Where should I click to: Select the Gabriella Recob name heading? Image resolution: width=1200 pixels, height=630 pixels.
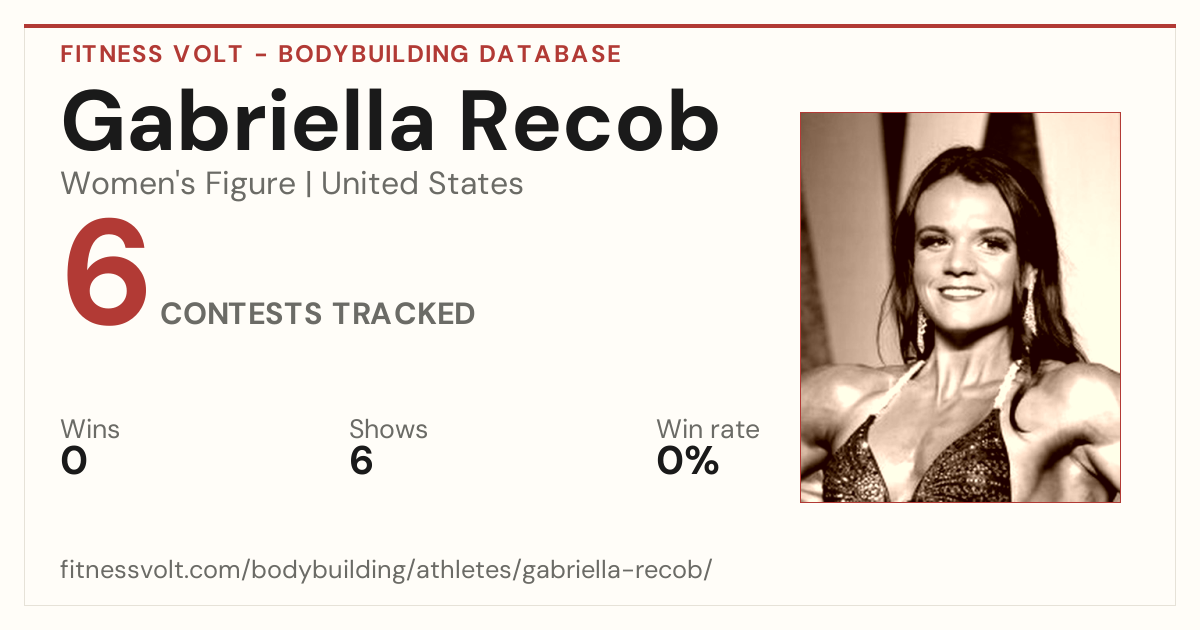click(x=390, y=122)
